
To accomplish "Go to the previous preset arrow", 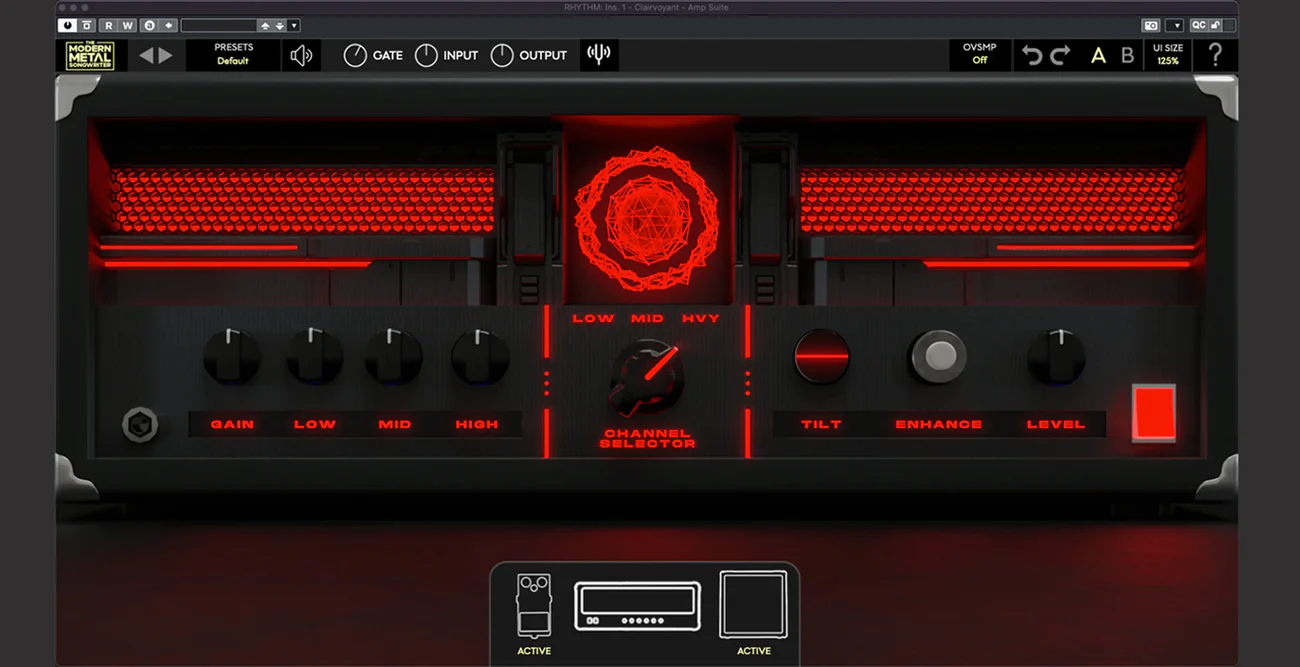I will pyautogui.click(x=146, y=56).
